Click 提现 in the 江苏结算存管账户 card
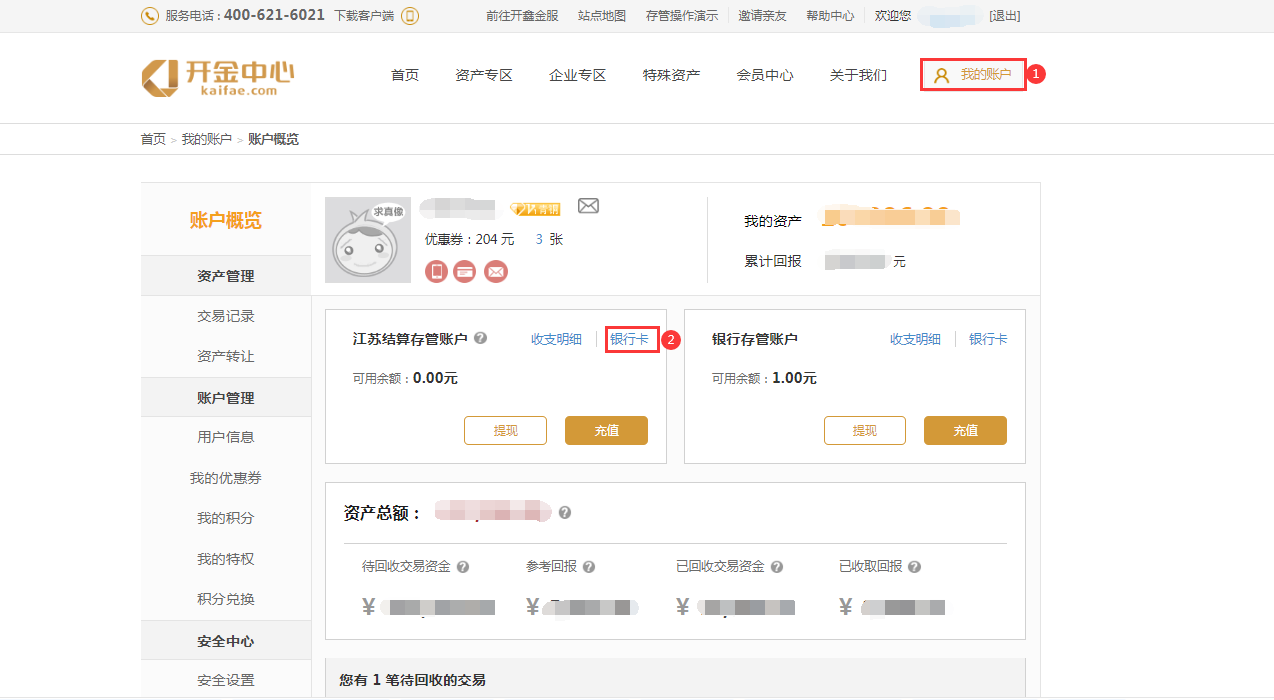 pos(506,430)
